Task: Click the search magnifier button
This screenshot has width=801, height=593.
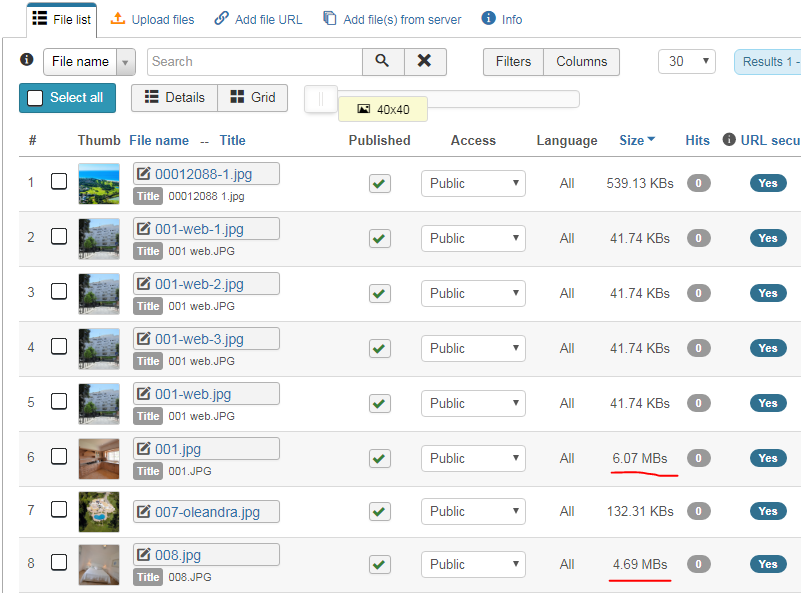Action: tap(383, 61)
